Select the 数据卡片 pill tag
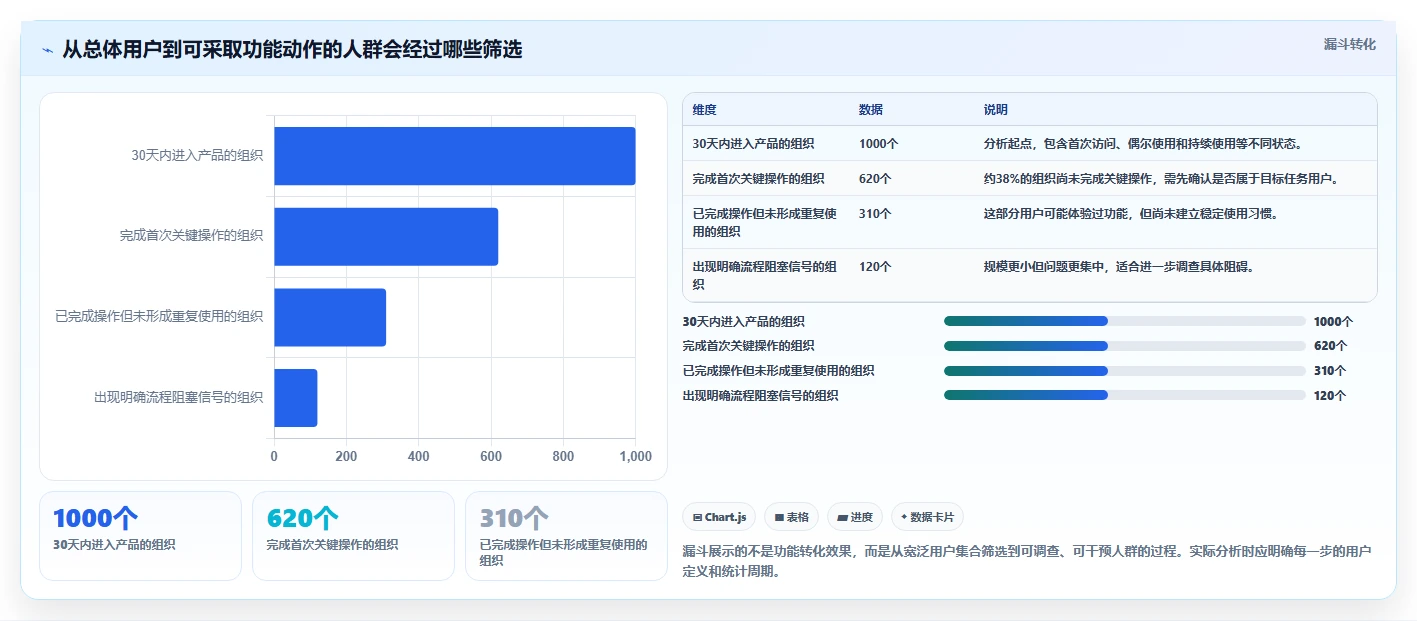This screenshot has width=1417, height=621. [x=927, y=517]
